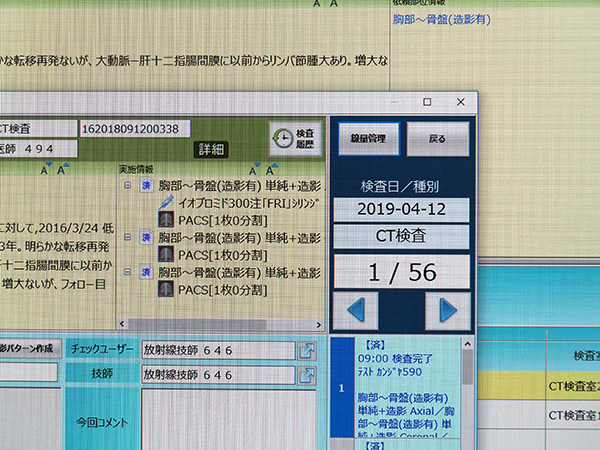Collapse the first 胸部～骨盤 tree node
Screen dimensions: 600x450
(x=128, y=186)
